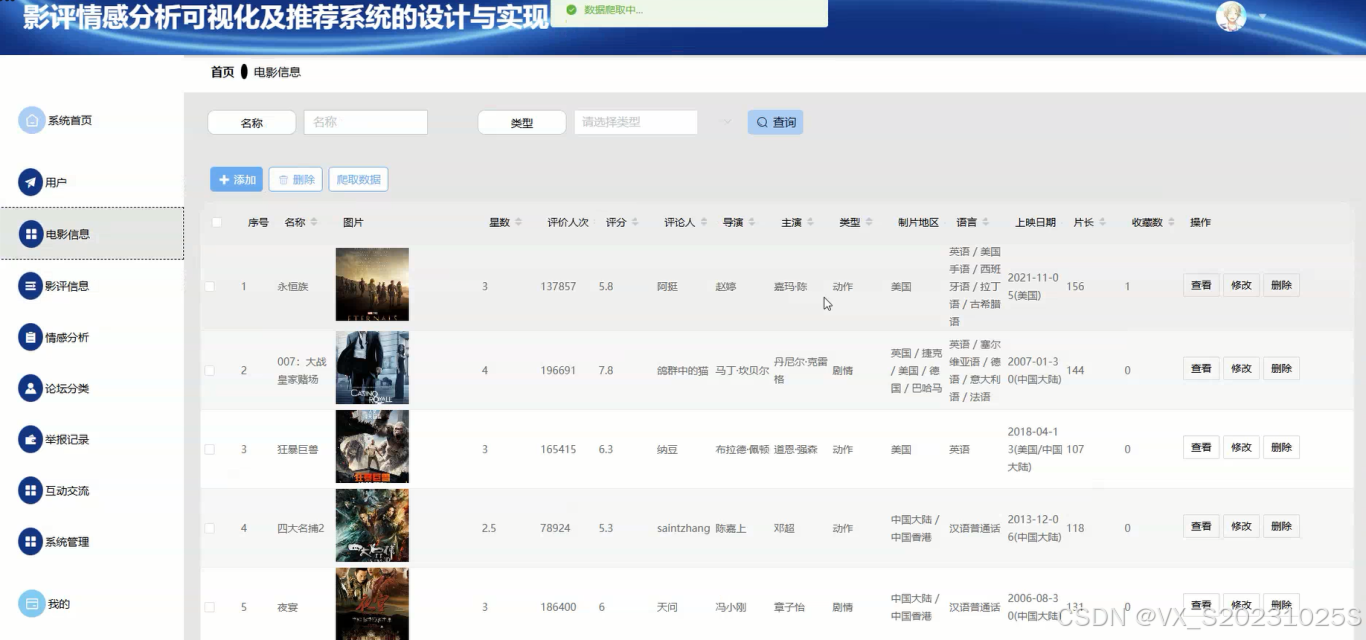This screenshot has height=640, width=1366.
Task: Check the row checkbox for 夜宴
Action: (210, 607)
